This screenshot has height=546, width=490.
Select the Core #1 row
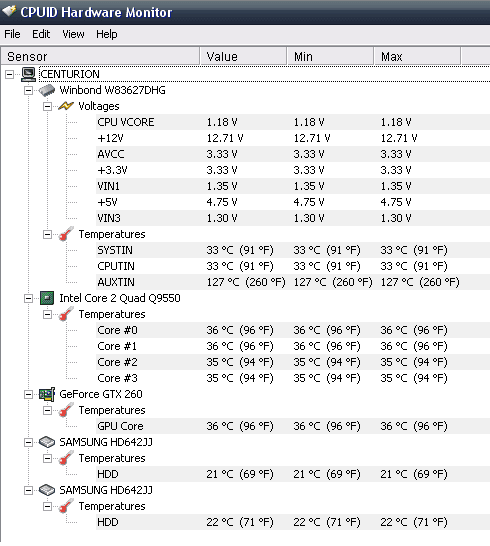[x=293, y=346]
